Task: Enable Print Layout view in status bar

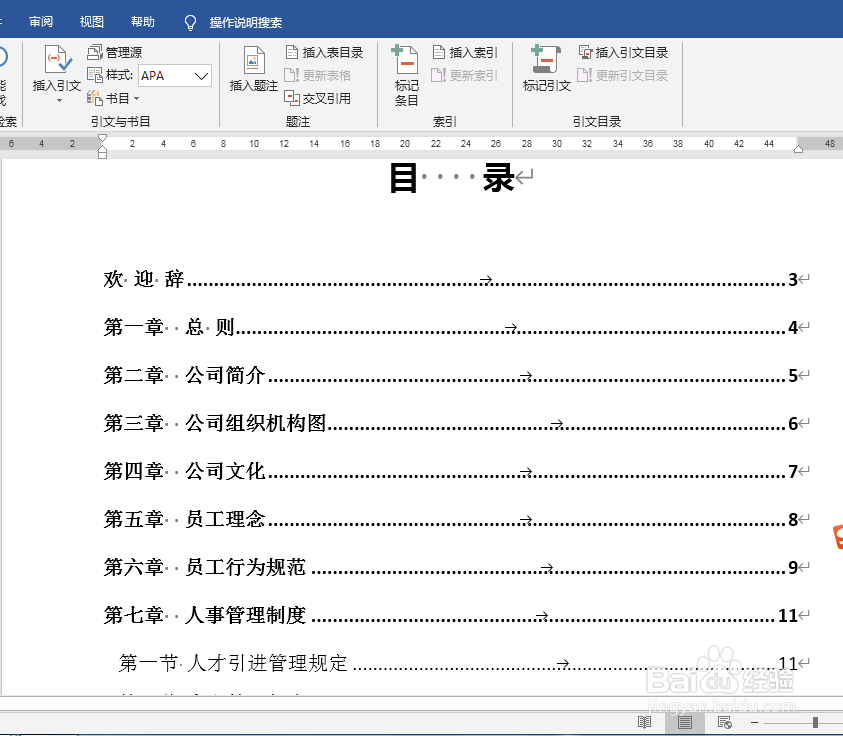Action: click(685, 721)
